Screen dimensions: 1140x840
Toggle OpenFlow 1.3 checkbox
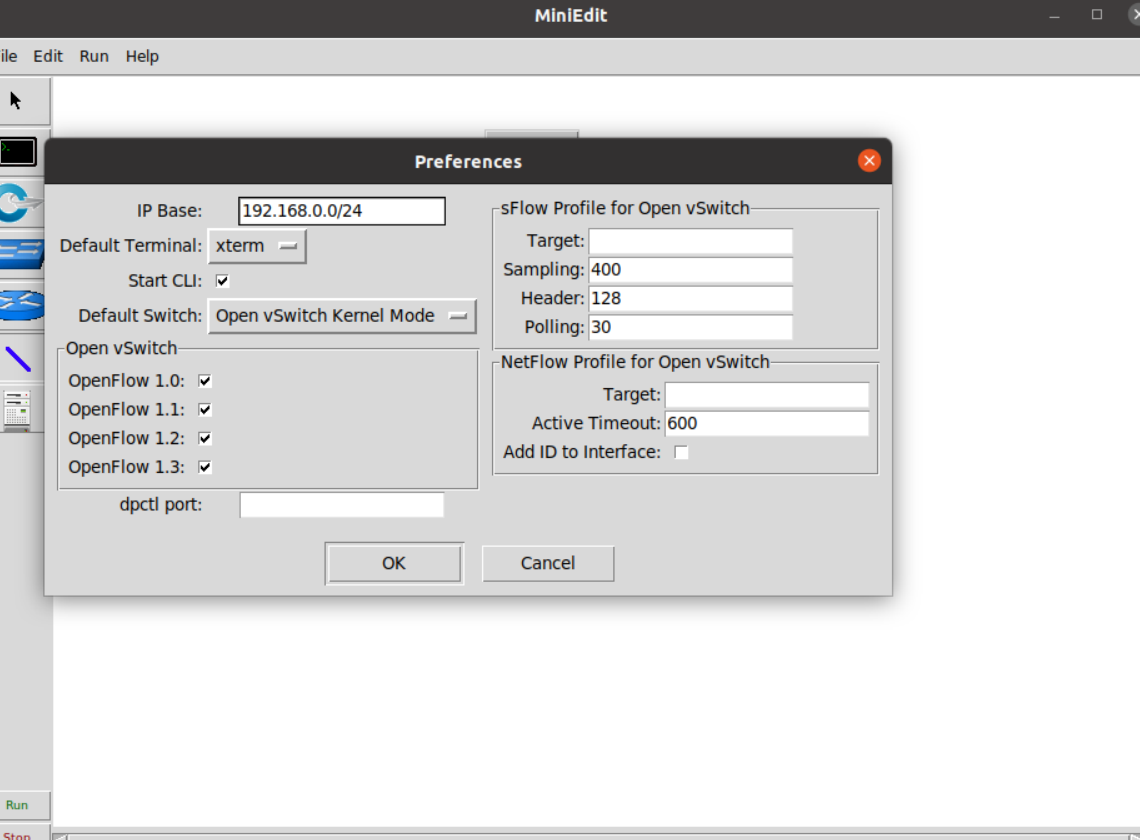tap(205, 467)
